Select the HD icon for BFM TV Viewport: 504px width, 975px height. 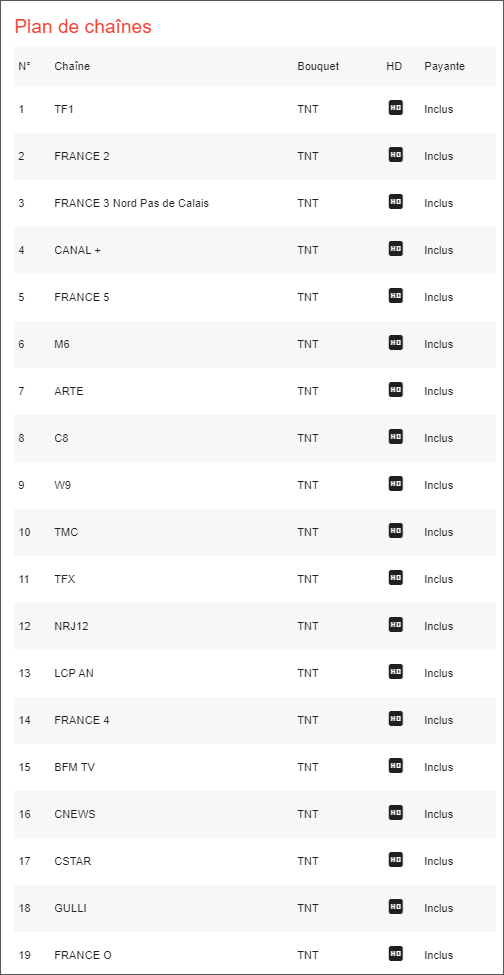(395, 766)
